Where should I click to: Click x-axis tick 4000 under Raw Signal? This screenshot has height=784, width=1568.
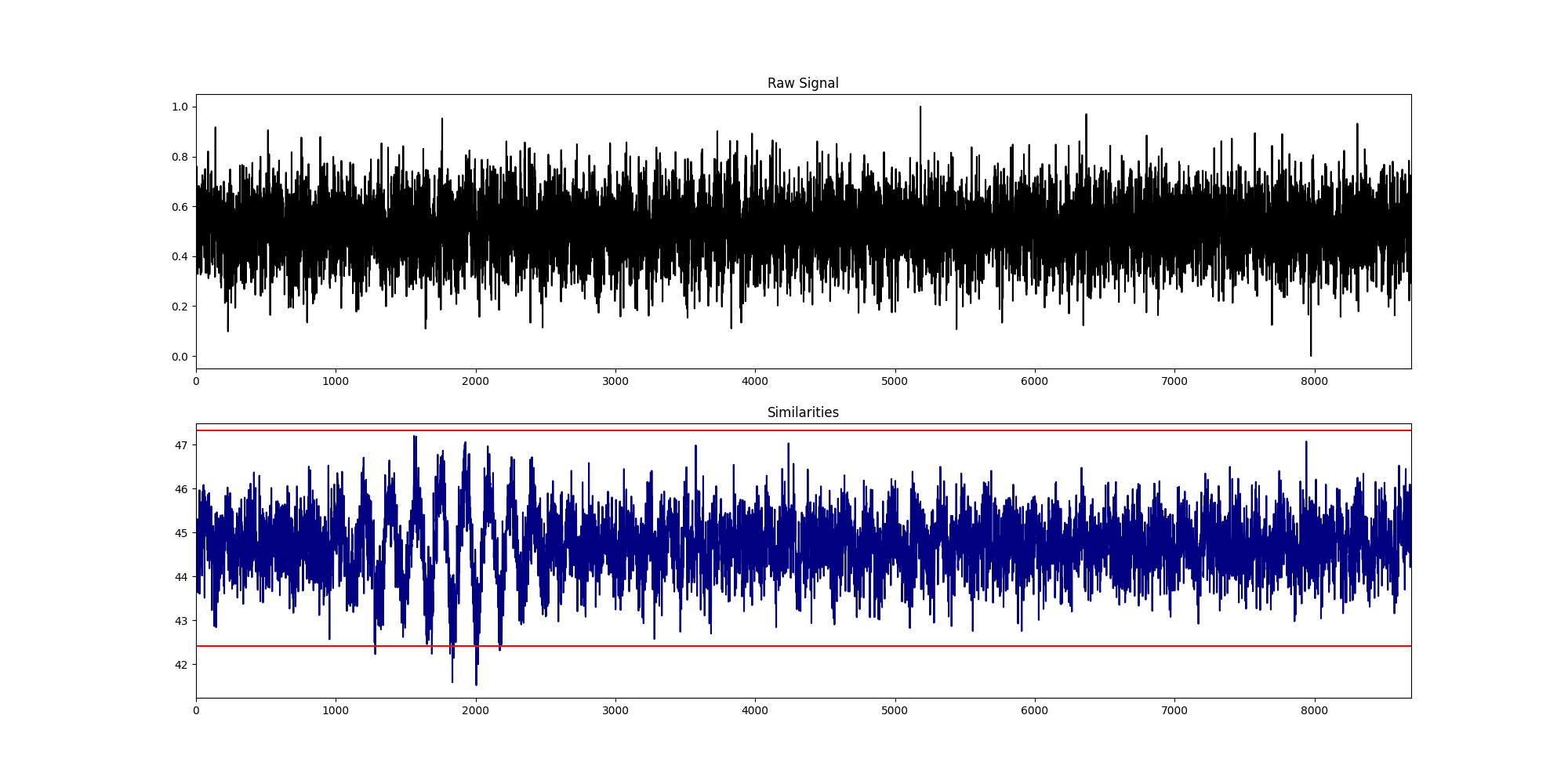click(755, 382)
